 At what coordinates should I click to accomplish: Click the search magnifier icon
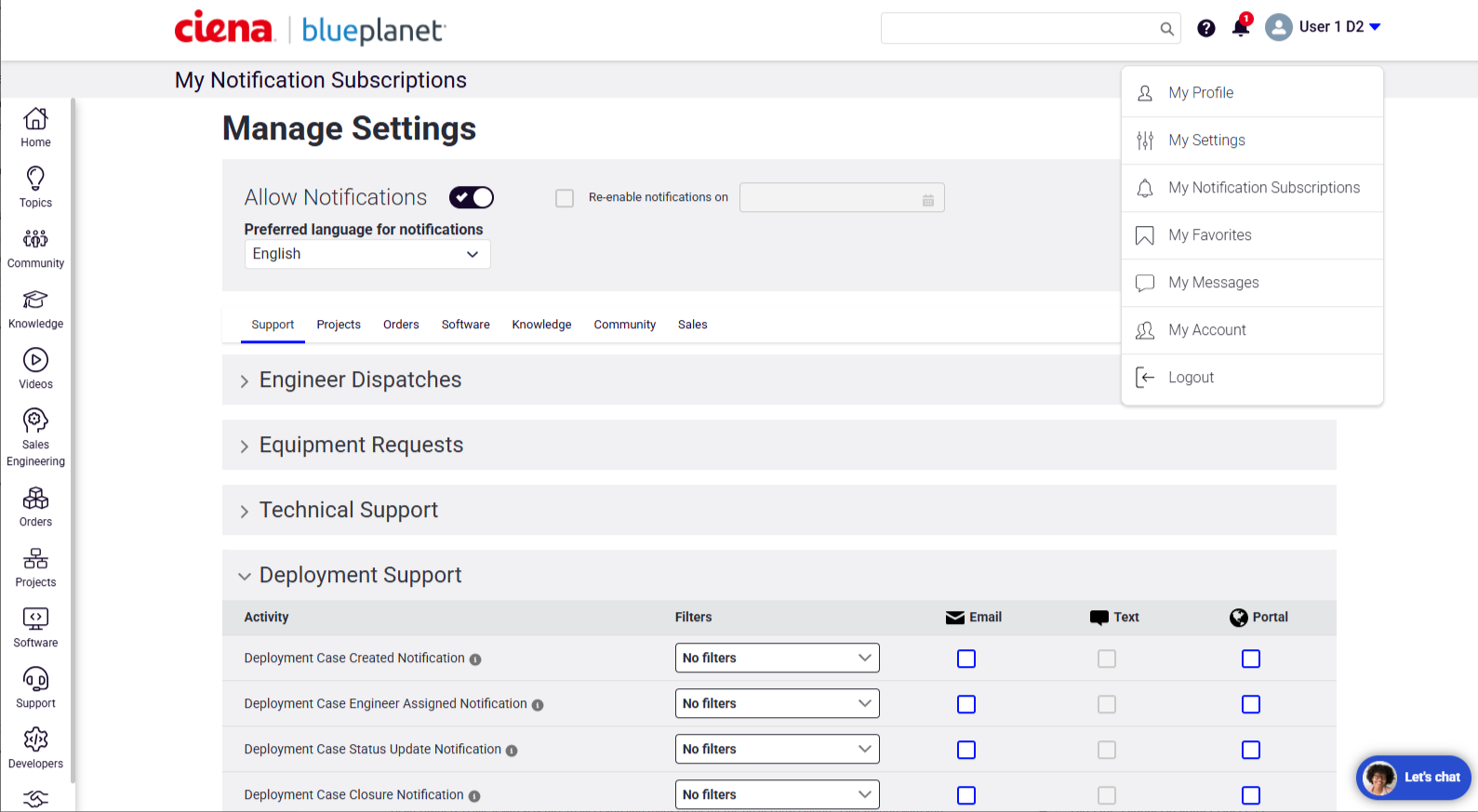point(1166,29)
